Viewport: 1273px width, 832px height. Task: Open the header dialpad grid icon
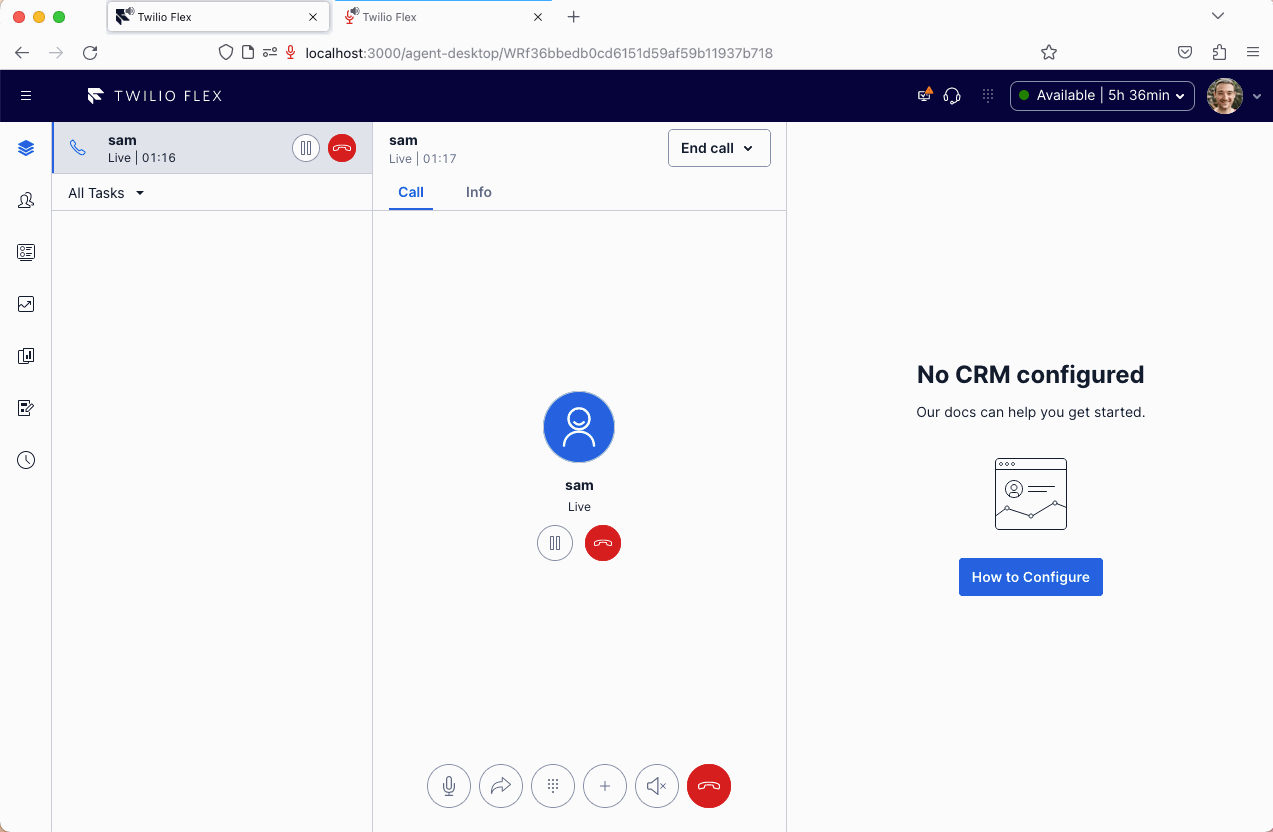point(988,96)
